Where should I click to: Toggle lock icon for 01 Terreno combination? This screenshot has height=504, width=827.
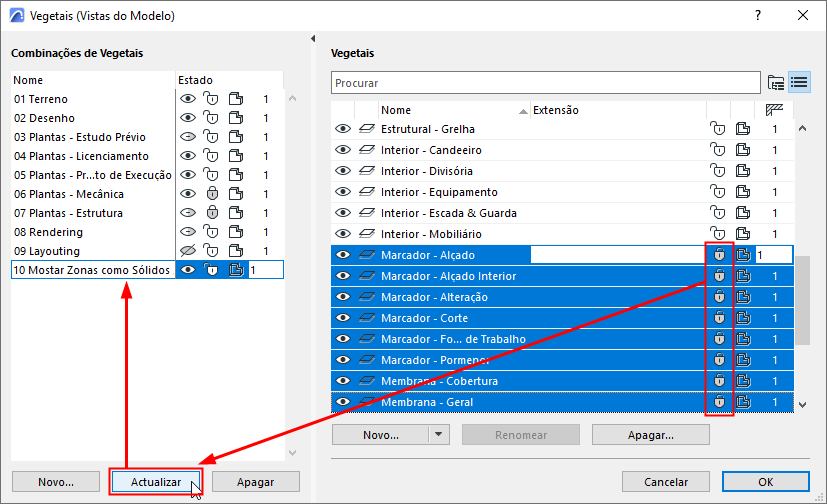[211, 99]
